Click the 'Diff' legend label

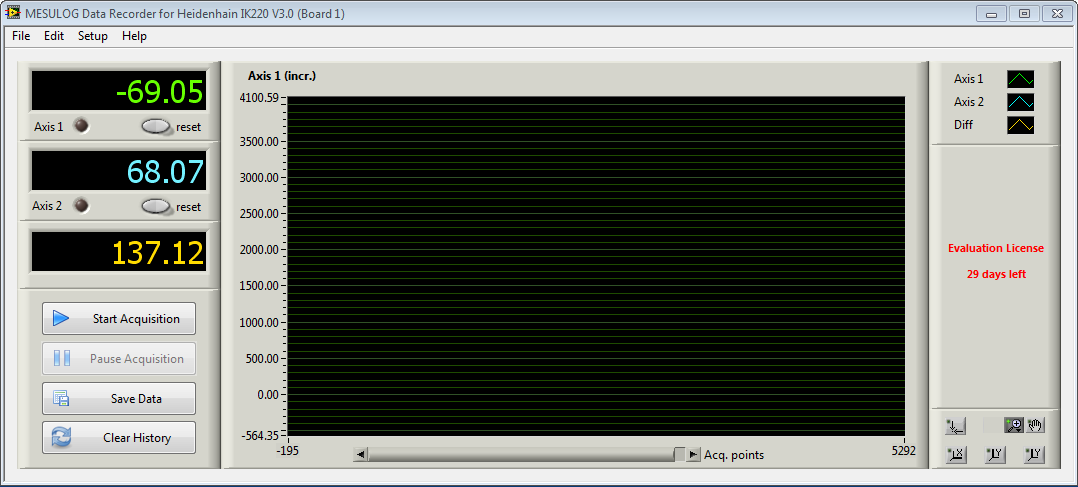click(963, 125)
